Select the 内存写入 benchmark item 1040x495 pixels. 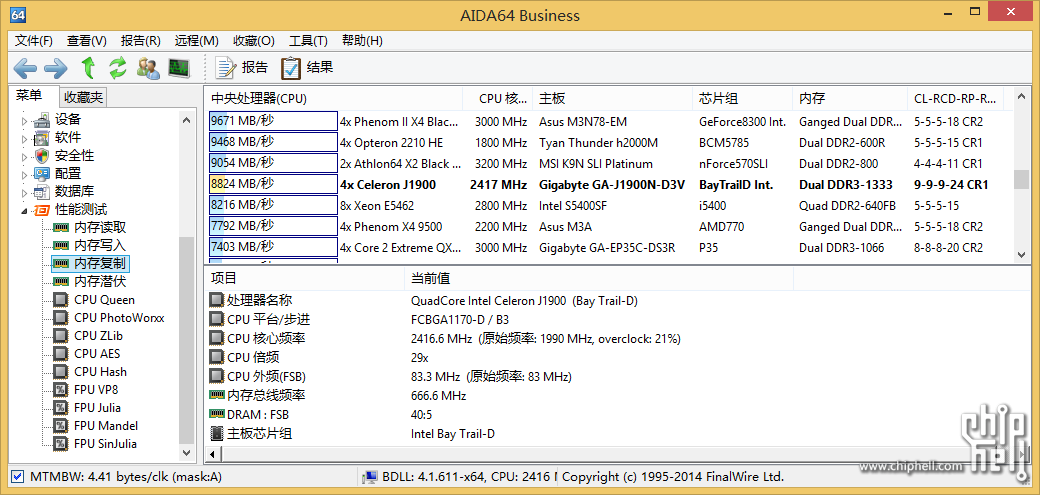click(100, 246)
